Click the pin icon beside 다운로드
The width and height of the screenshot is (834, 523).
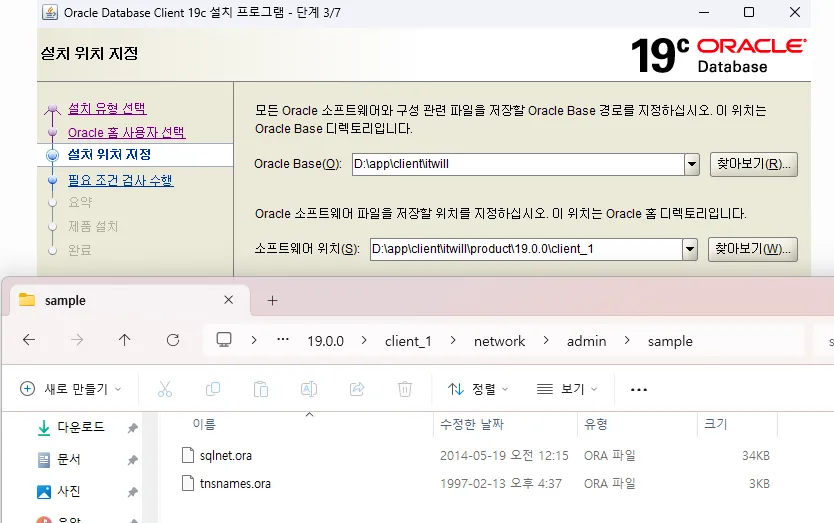(x=133, y=428)
